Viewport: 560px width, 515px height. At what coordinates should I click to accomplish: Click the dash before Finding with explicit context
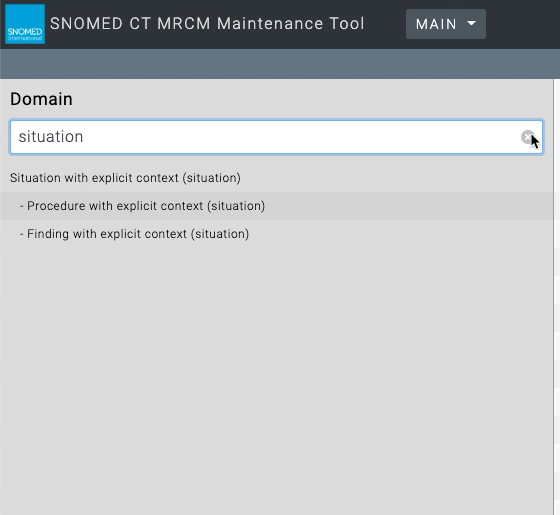coord(22,234)
